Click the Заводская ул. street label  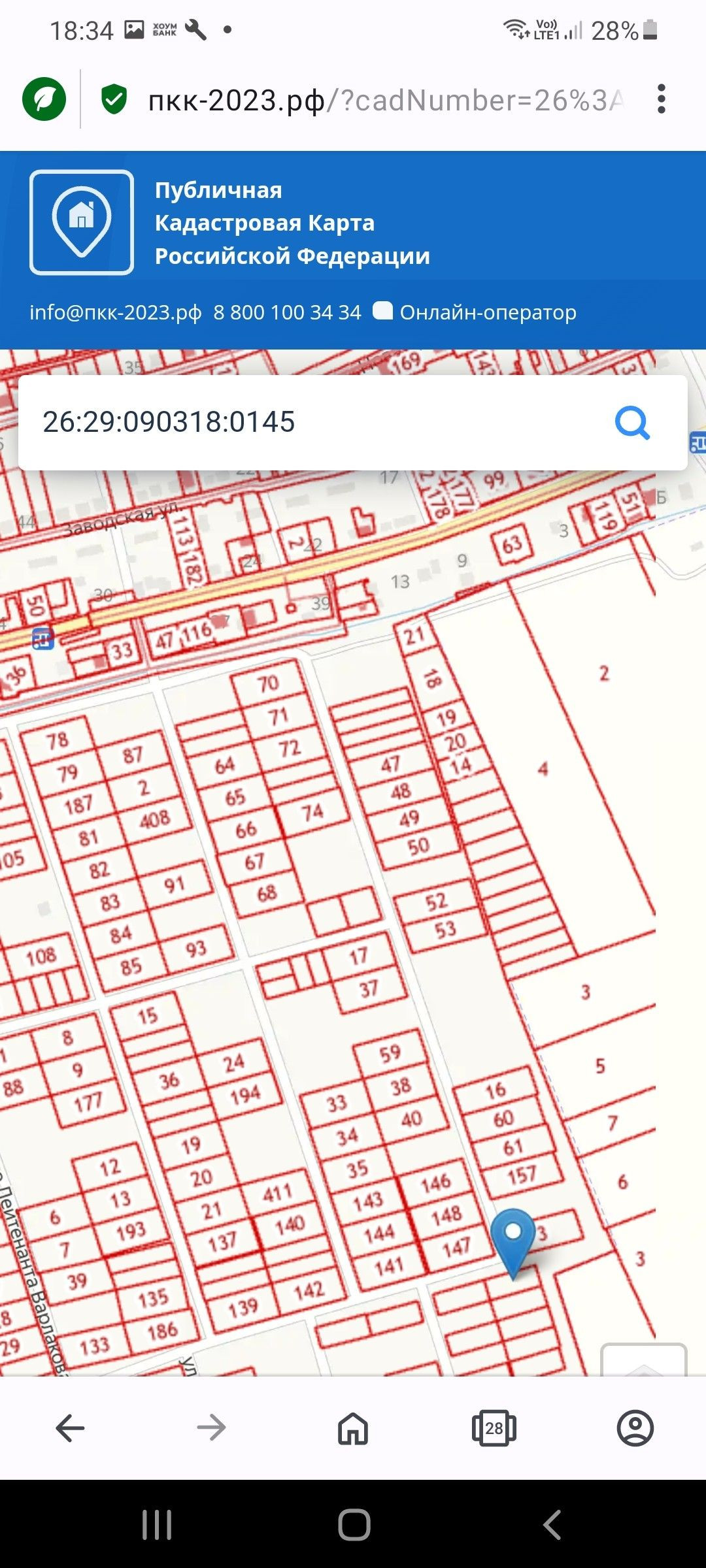click(121, 519)
